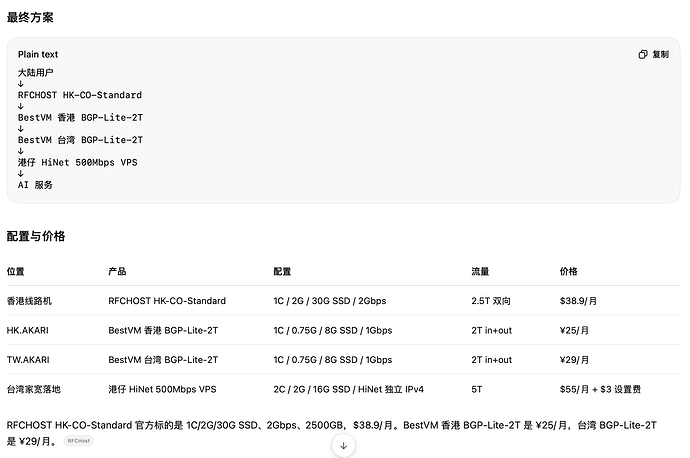Screen dimensions: 690x458
Task: Click the Plain text label
Action: 38,55
